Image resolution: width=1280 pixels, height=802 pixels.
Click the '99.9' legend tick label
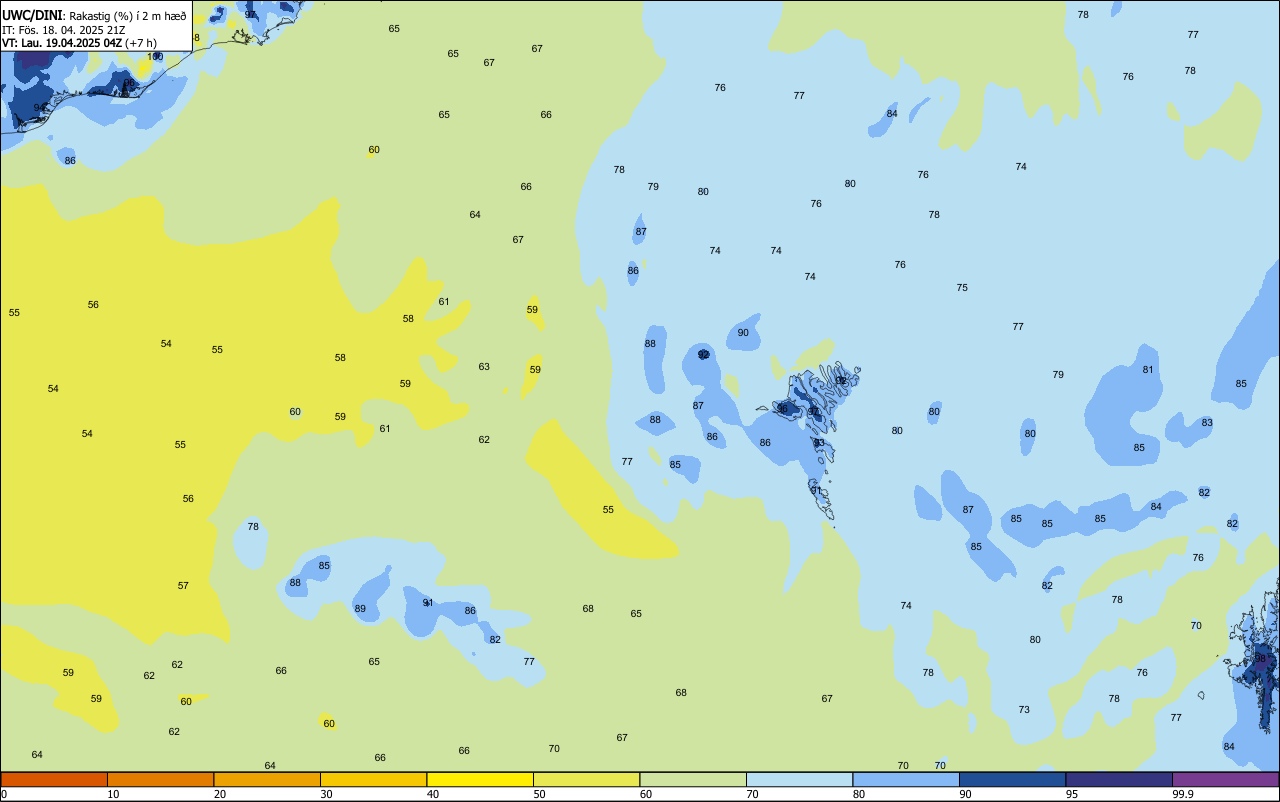pos(1183,794)
